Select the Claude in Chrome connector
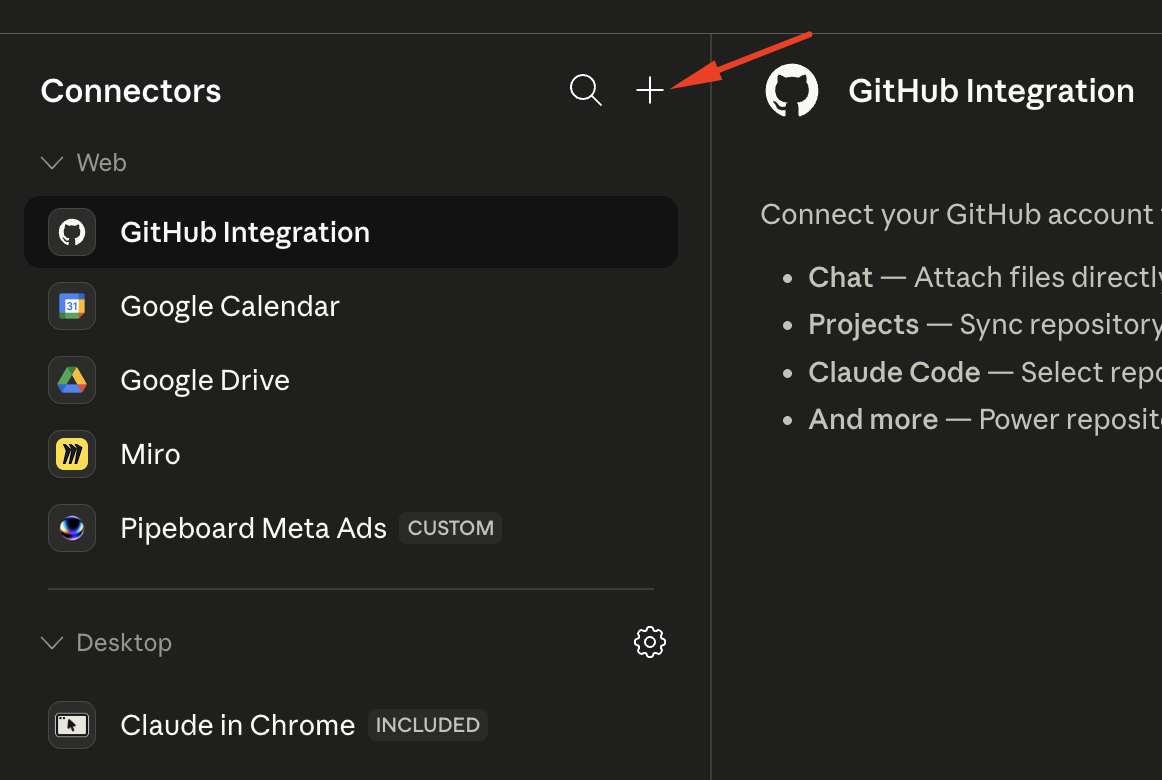Viewport: 1162px width, 780px height. click(x=351, y=724)
